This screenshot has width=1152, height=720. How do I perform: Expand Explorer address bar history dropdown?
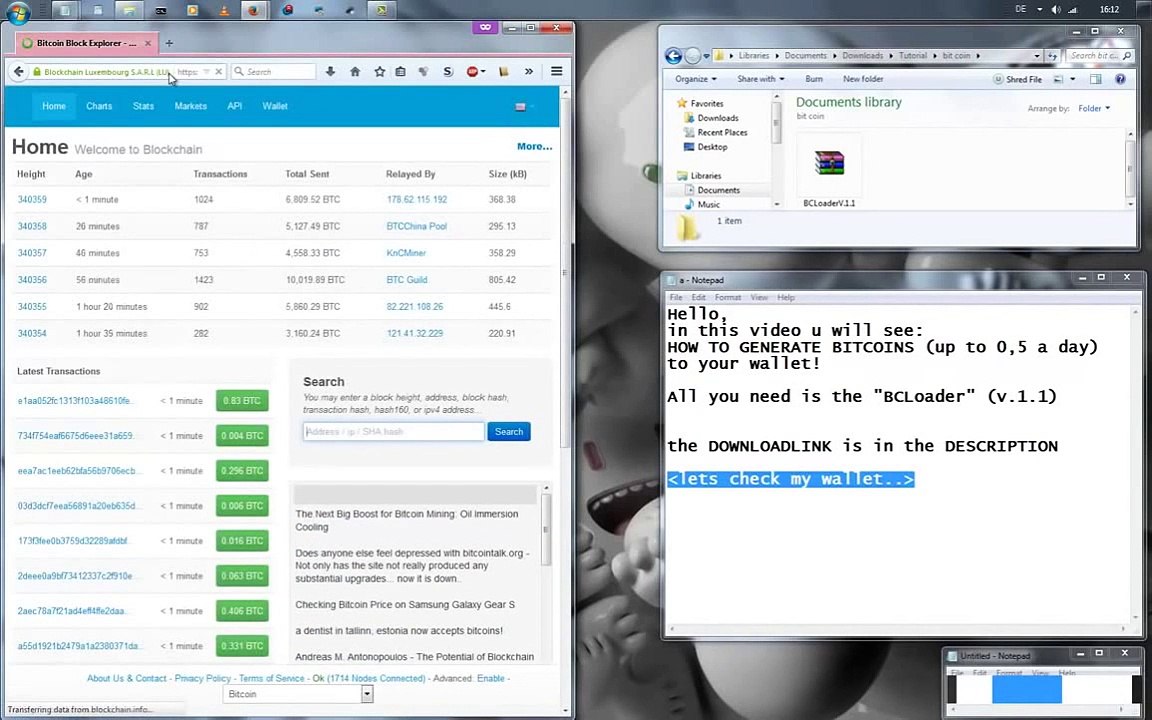coord(1037,56)
